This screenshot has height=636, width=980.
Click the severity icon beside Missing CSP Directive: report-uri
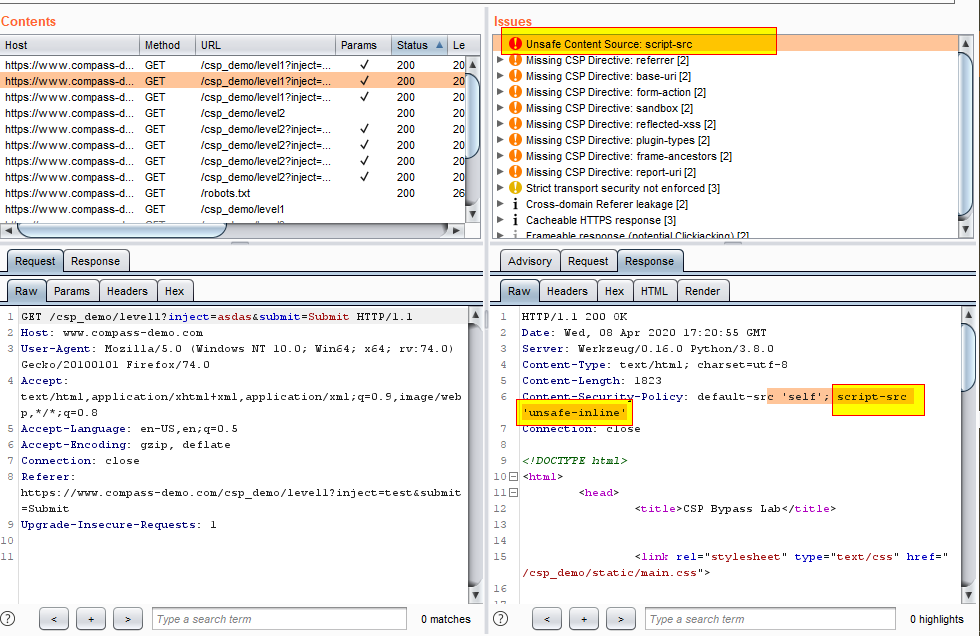click(x=515, y=172)
